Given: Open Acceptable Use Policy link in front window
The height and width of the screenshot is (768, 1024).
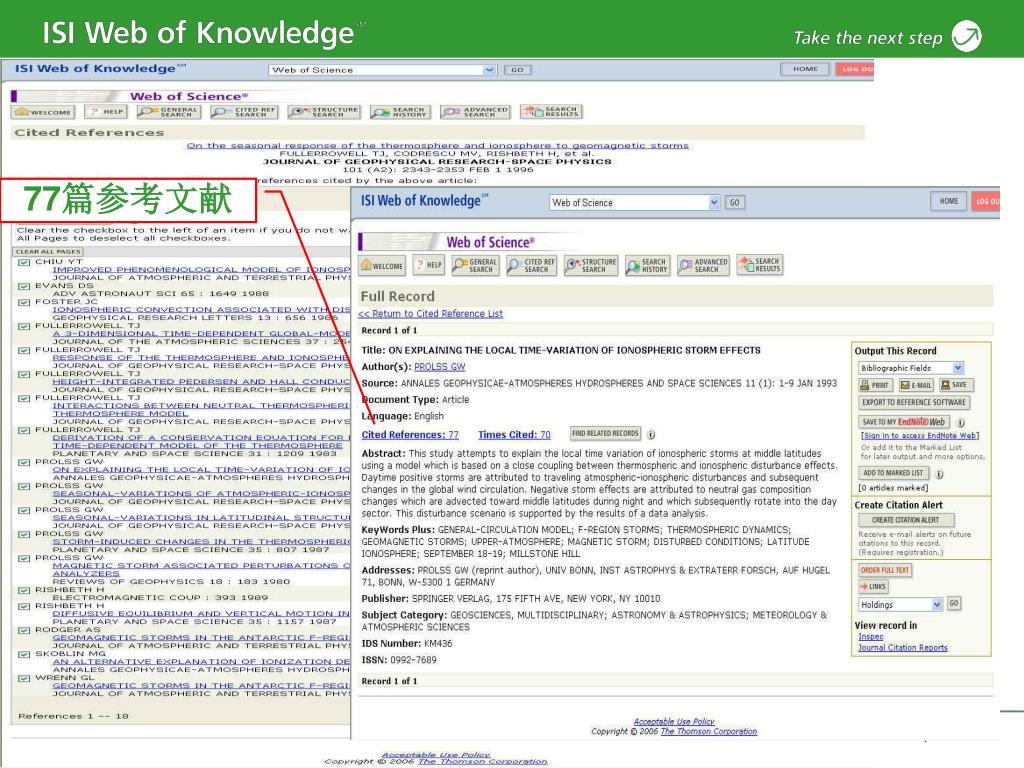Looking at the screenshot, I should pos(674,722).
